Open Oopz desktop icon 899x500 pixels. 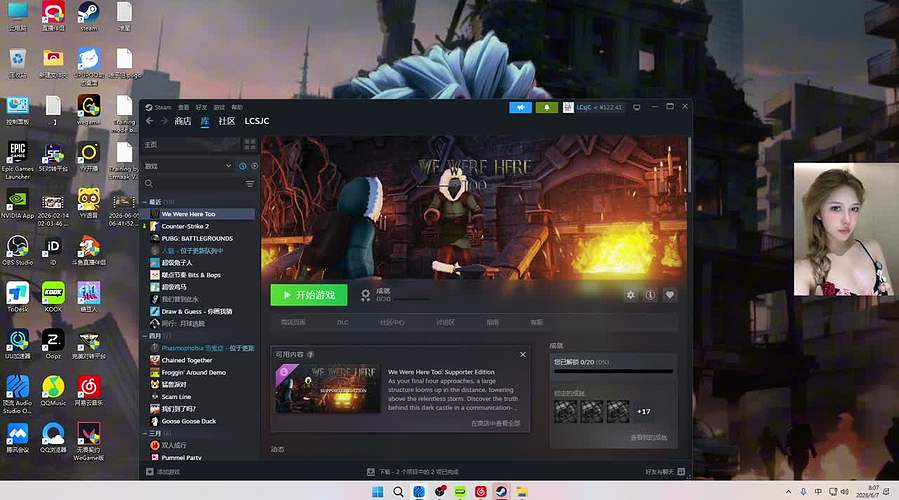click(53, 344)
